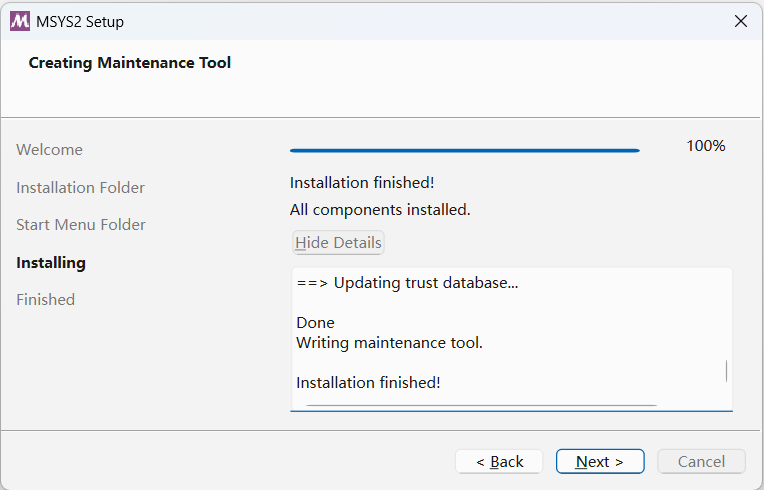This screenshot has width=764, height=490.
Task: Click the installation progress bar
Action: tap(464, 150)
